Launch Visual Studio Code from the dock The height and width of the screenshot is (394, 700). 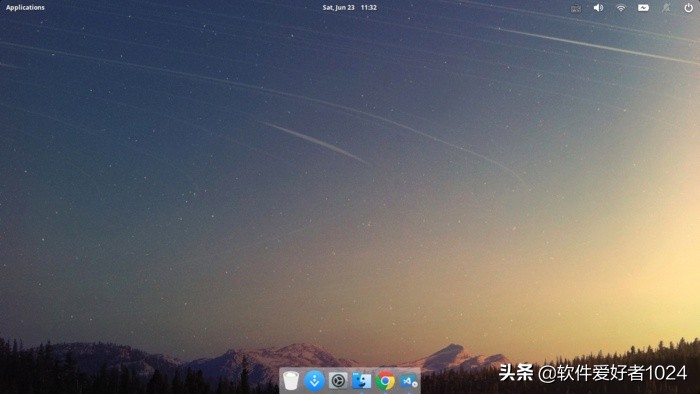tap(408, 381)
